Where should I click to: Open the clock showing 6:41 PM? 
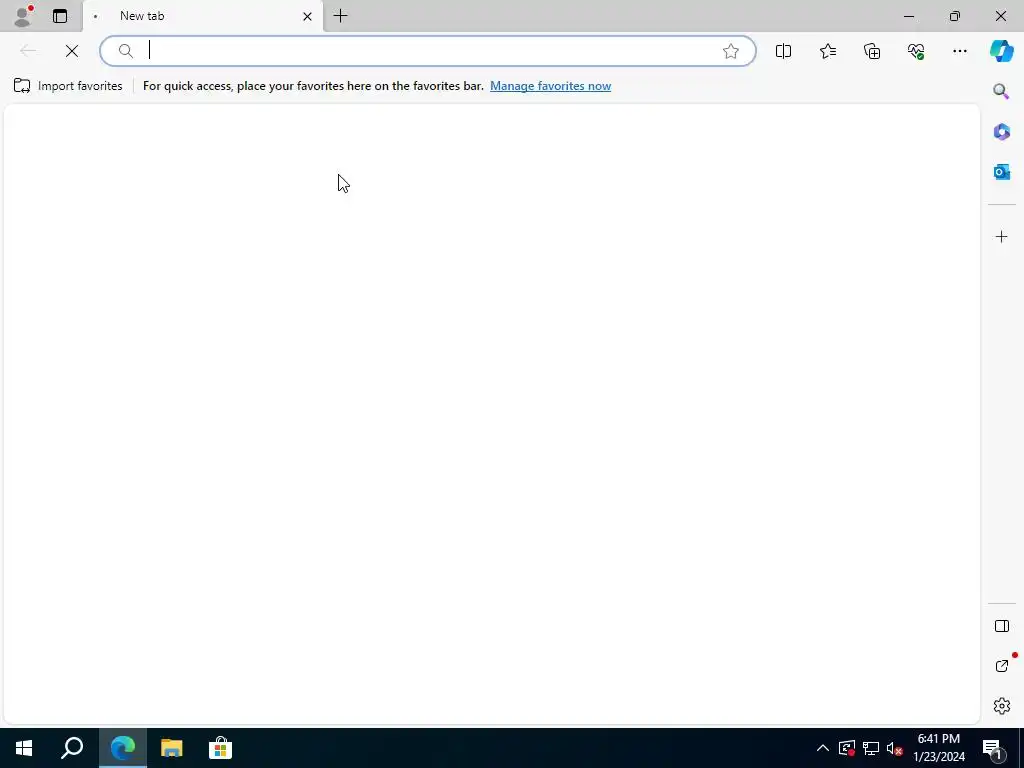click(938, 748)
